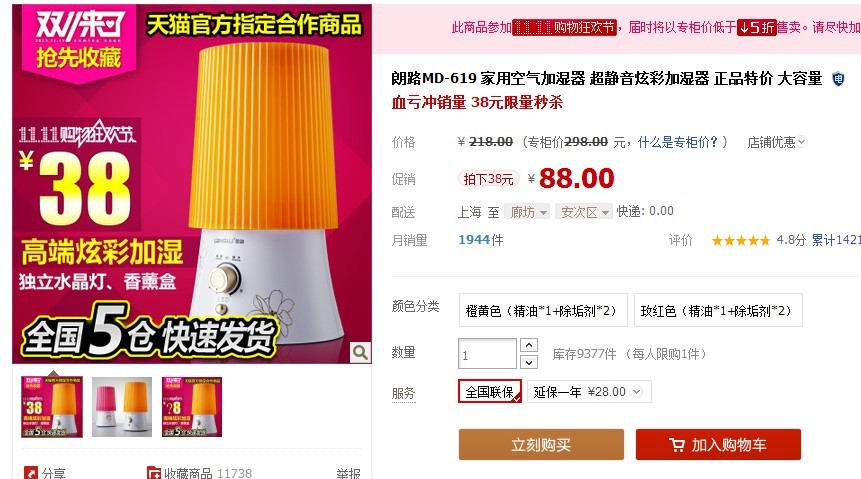Click the magnifier zoom icon on product image

point(360,352)
